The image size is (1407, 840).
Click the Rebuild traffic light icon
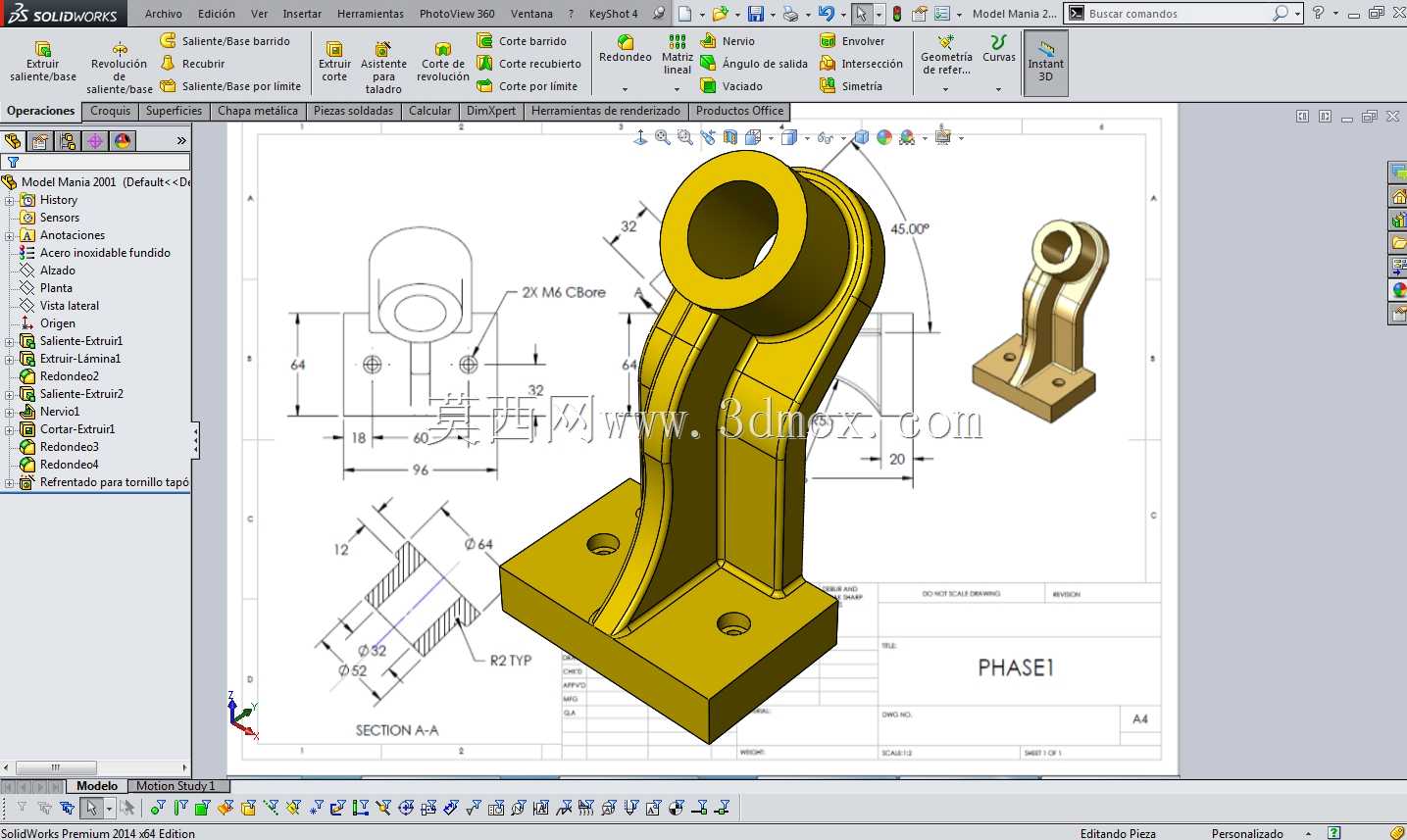point(897,14)
